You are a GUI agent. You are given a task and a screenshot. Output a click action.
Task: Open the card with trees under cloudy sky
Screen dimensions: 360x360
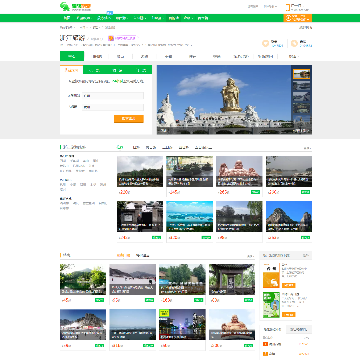point(140,171)
